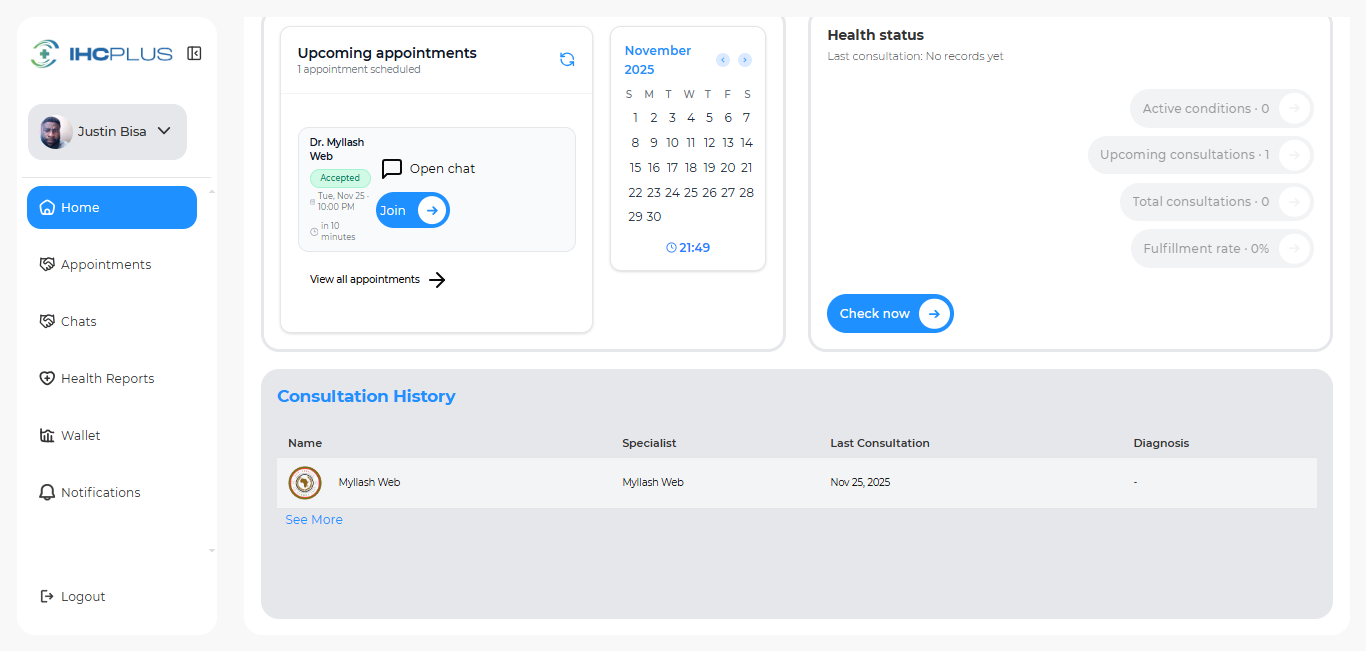Click the Open chat speech bubble icon
1366x651 pixels.
[x=392, y=169]
